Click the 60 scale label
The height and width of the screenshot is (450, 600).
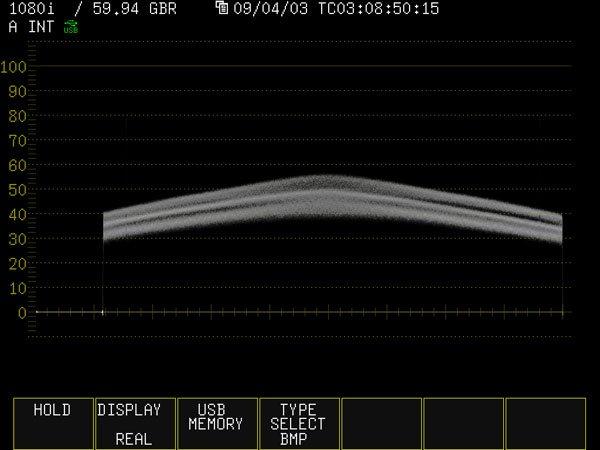tap(18, 166)
